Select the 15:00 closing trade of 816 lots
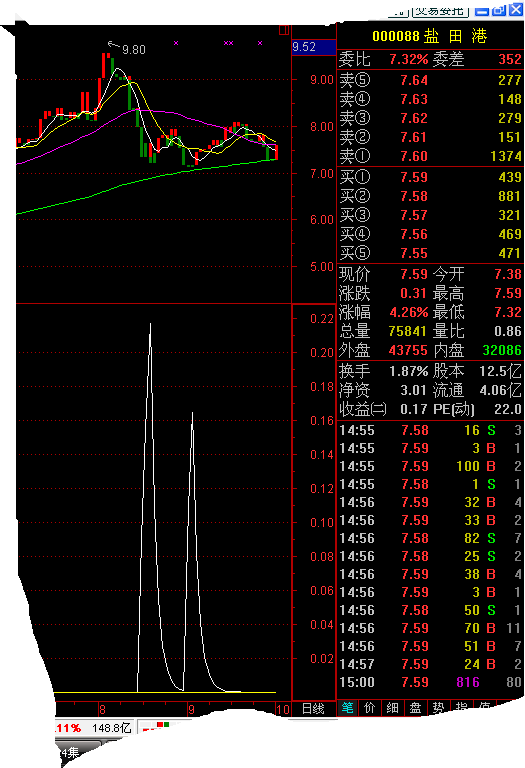 430,682
